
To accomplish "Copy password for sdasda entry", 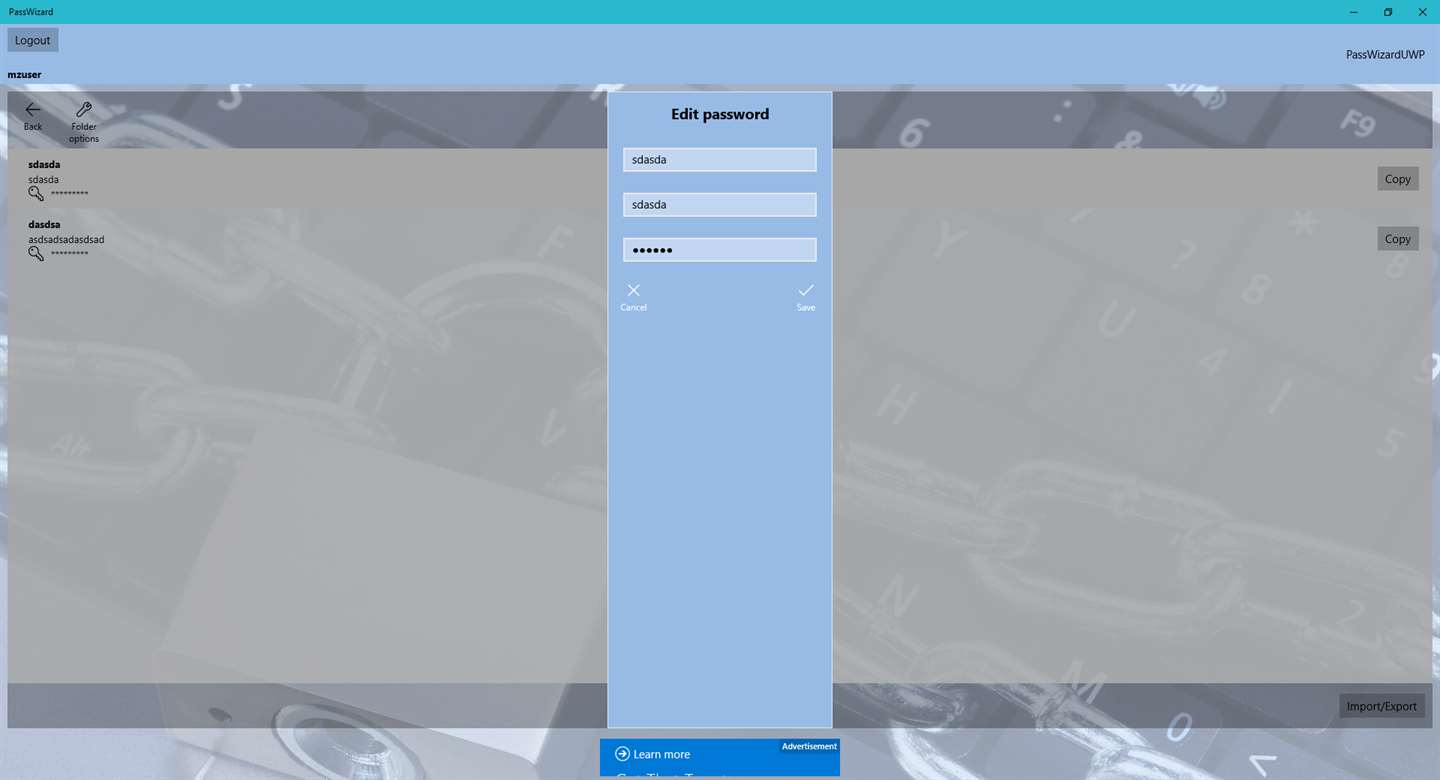I will 1397,179.
